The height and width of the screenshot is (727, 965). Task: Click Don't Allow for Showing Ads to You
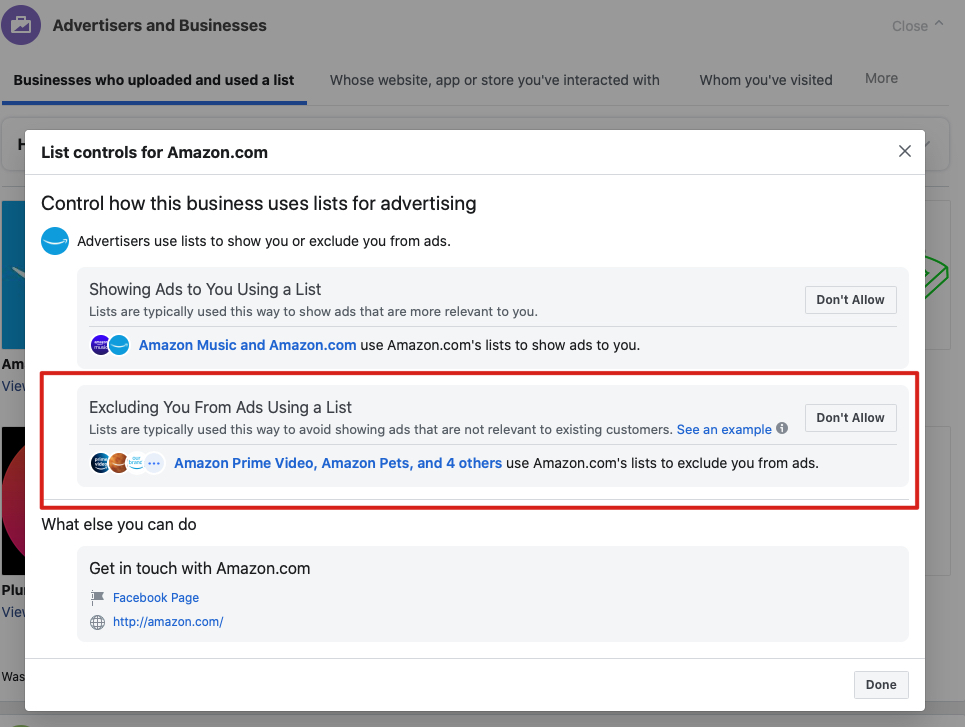coord(851,300)
